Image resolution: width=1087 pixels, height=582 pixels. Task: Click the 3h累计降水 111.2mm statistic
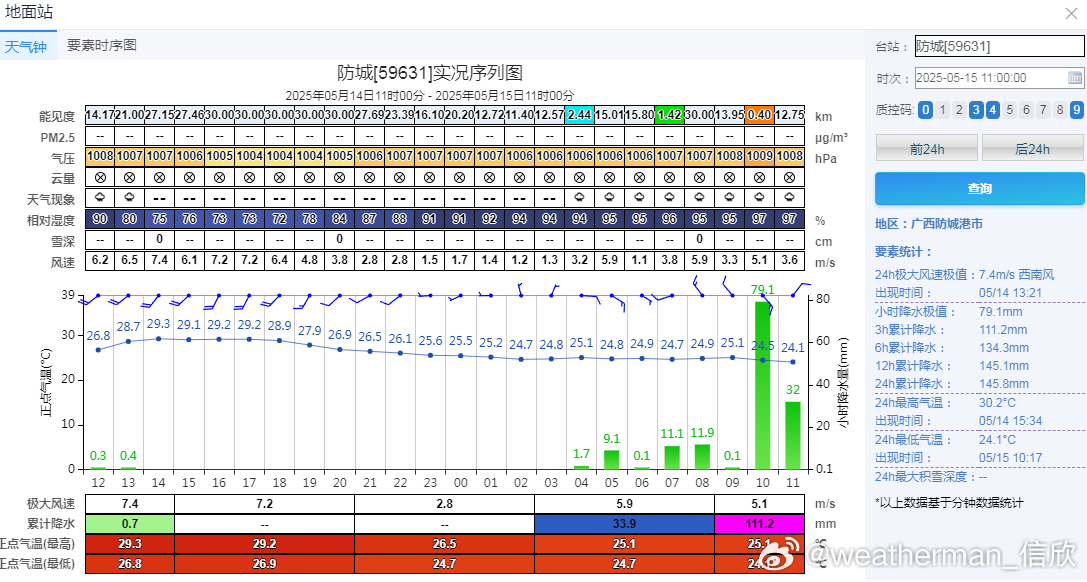coord(951,330)
